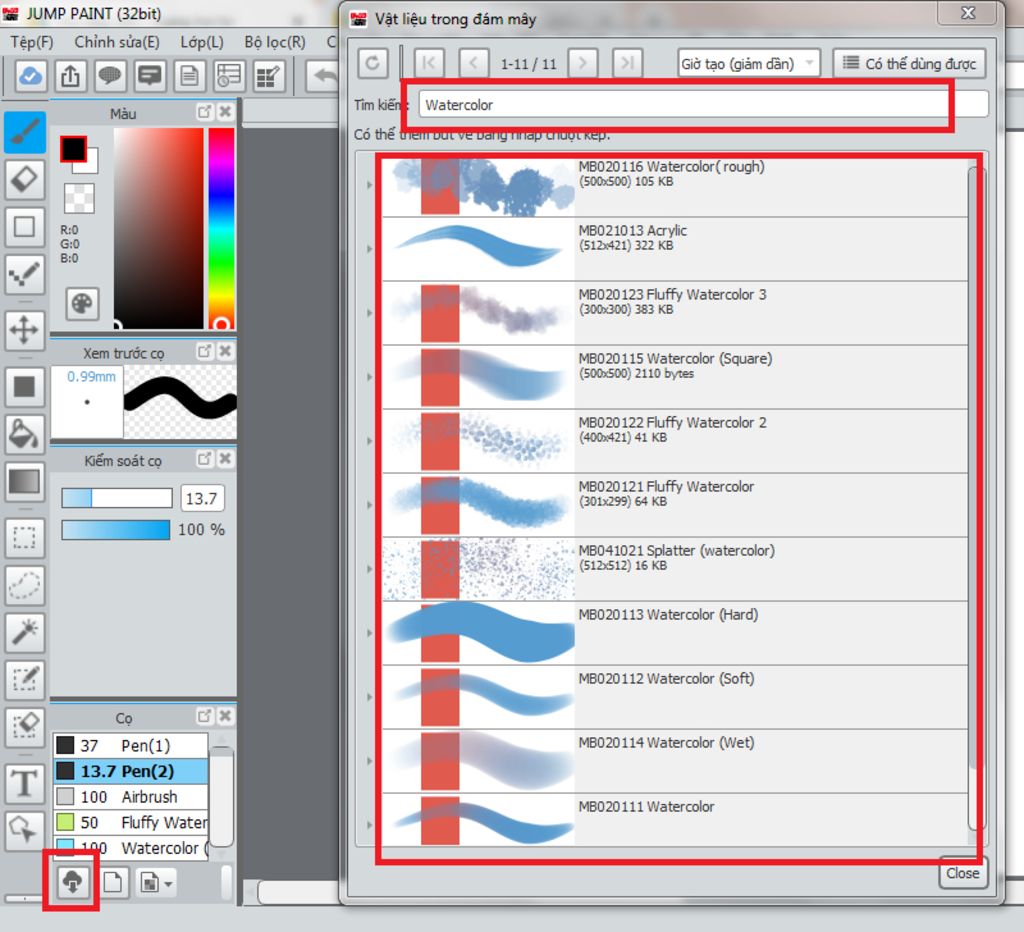Select the Lasso selection tool
Viewport: 1024px width, 932px height.
(x=24, y=584)
